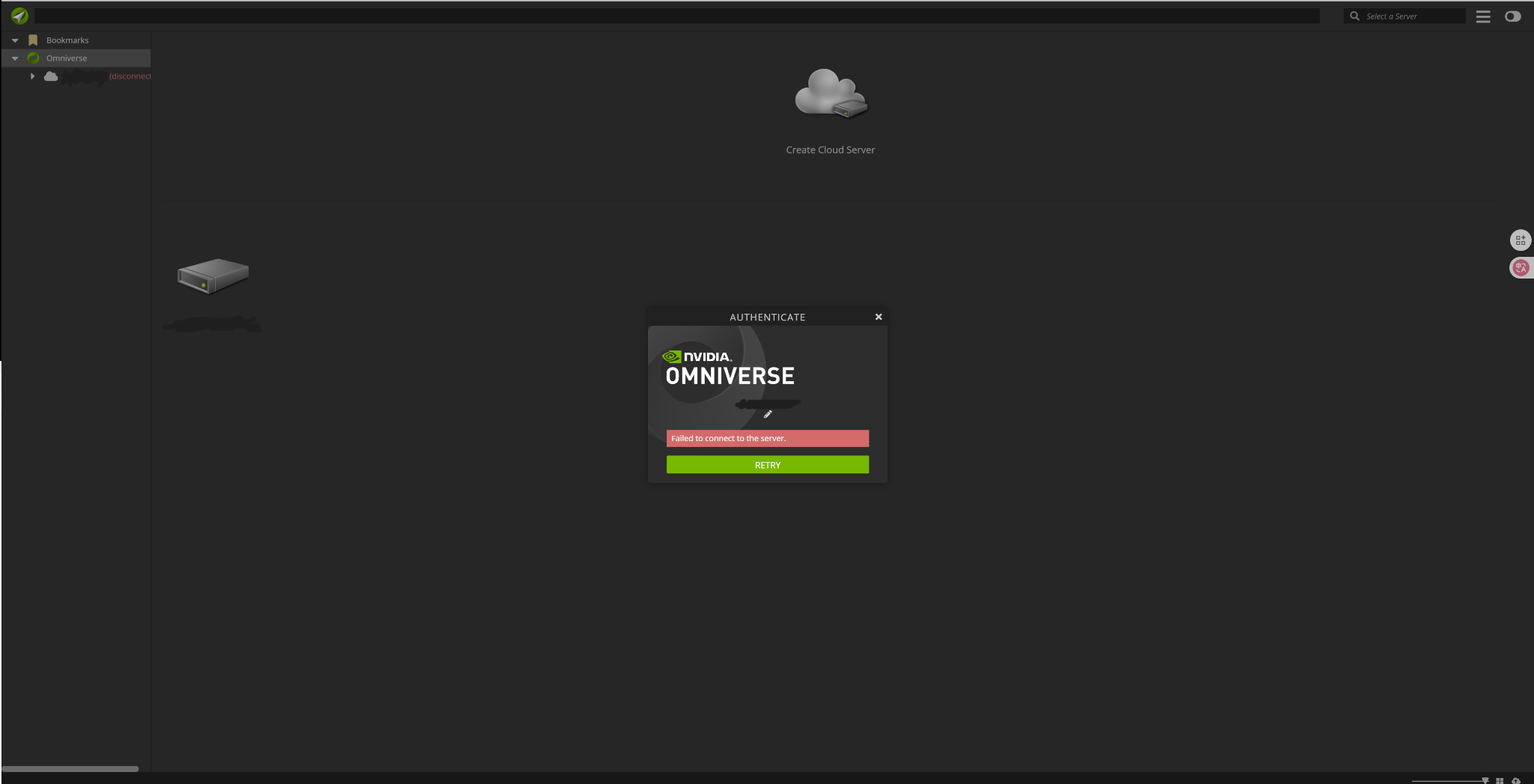Collapse the Omniverse tree node
The width and height of the screenshot is (1534, 784).
click(15, 58)
